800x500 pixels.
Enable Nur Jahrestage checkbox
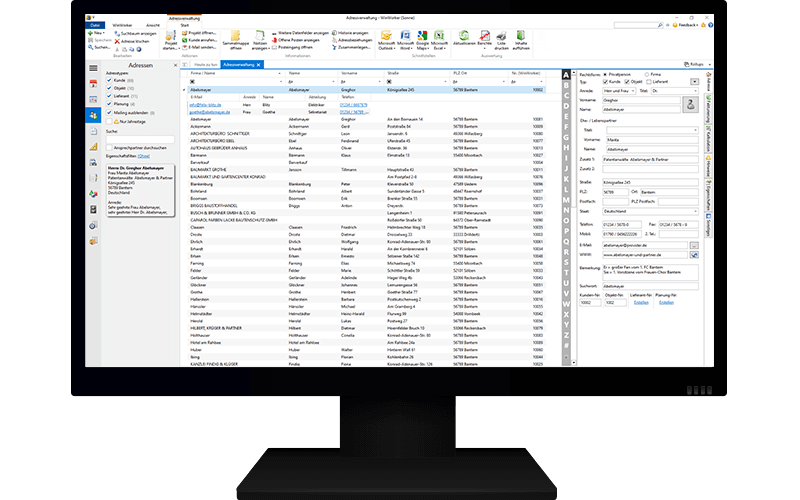pyautogui.click(x=109, y=121)
